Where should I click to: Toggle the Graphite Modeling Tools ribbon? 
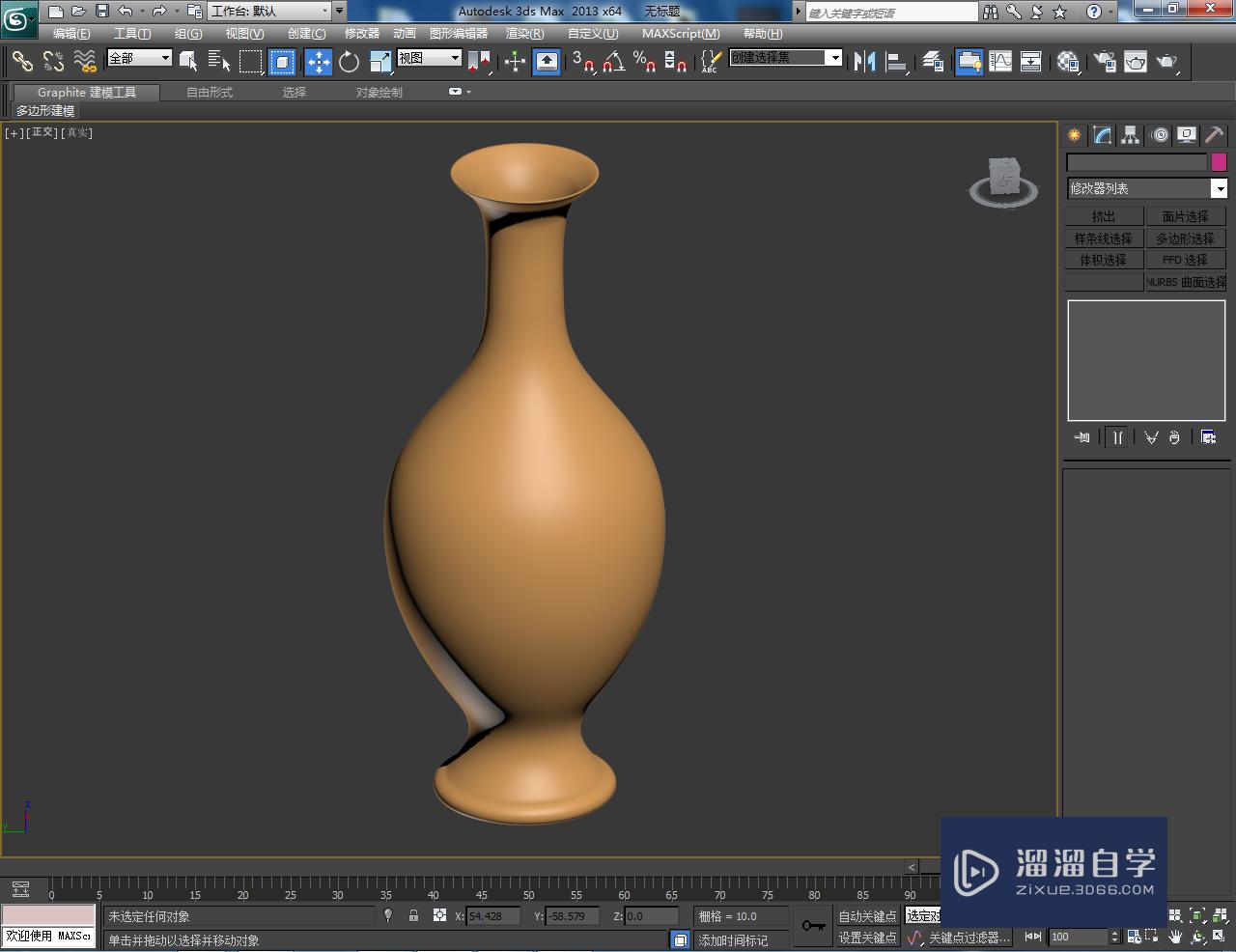tap(969, 62)
